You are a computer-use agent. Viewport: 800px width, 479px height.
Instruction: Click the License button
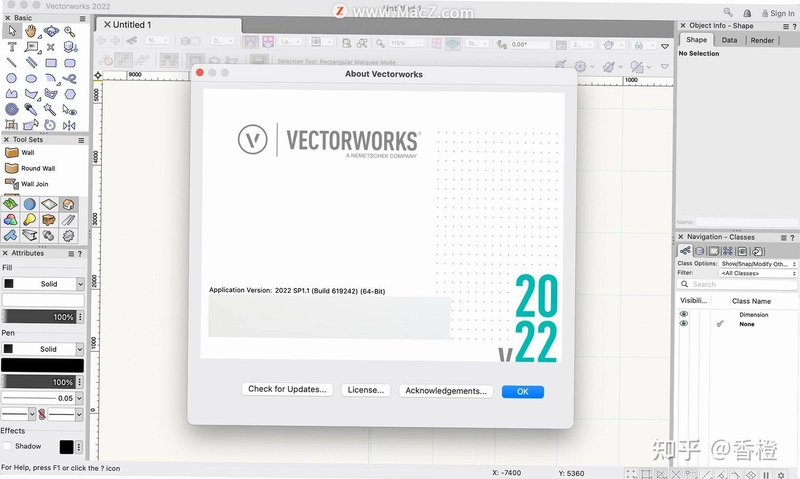coord(366,390)
